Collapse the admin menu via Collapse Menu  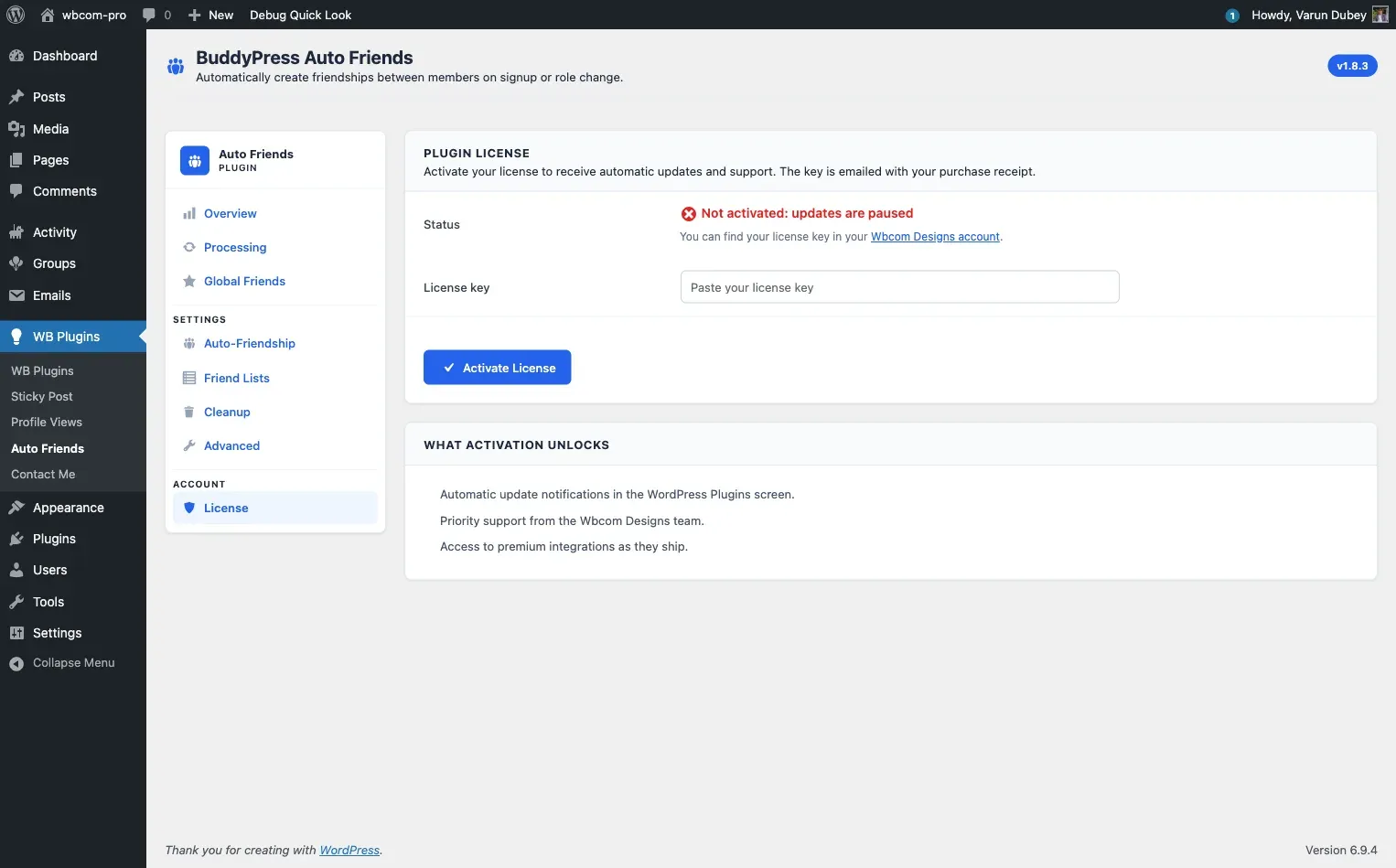click(x=73, y=663)
